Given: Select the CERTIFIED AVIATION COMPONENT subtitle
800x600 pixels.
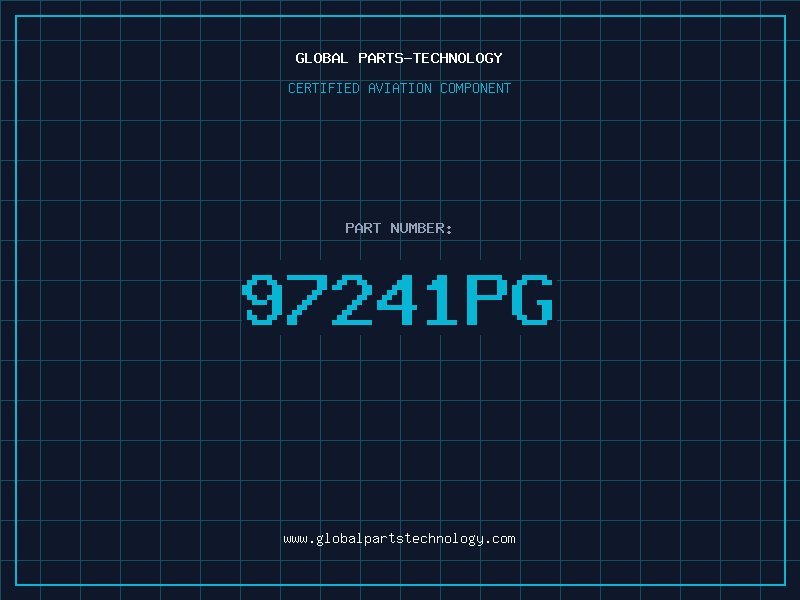Looking at the screenshot, I should point(399,88).
